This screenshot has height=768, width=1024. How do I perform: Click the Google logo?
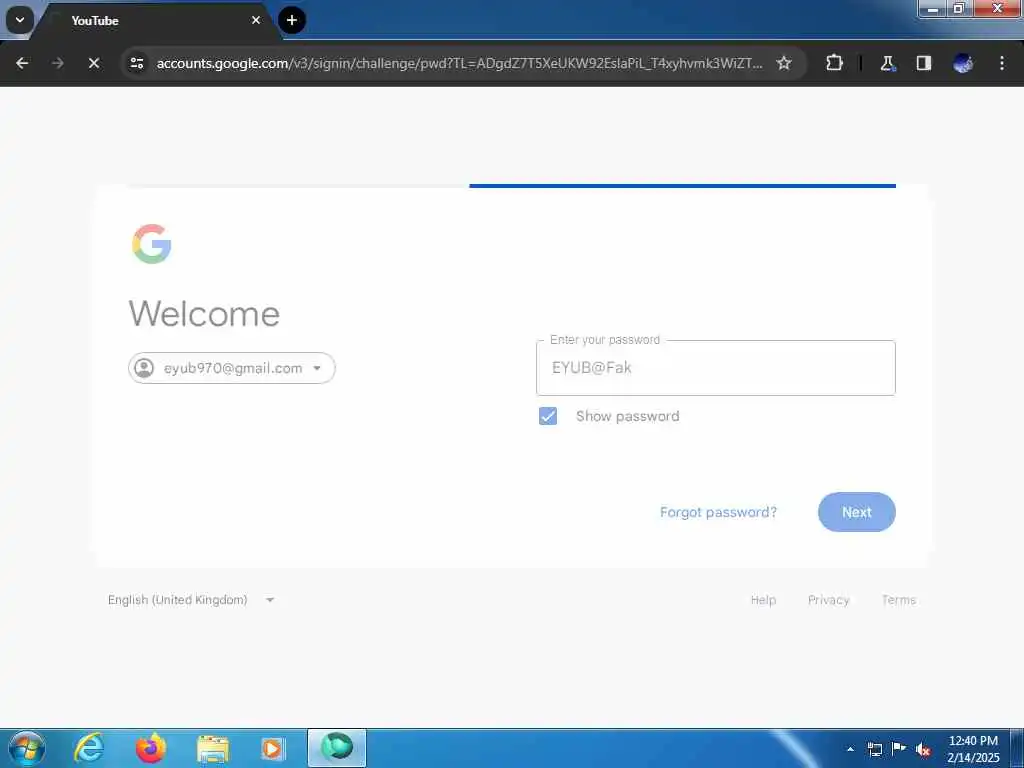pyautogui.click(x=152, y=244)
